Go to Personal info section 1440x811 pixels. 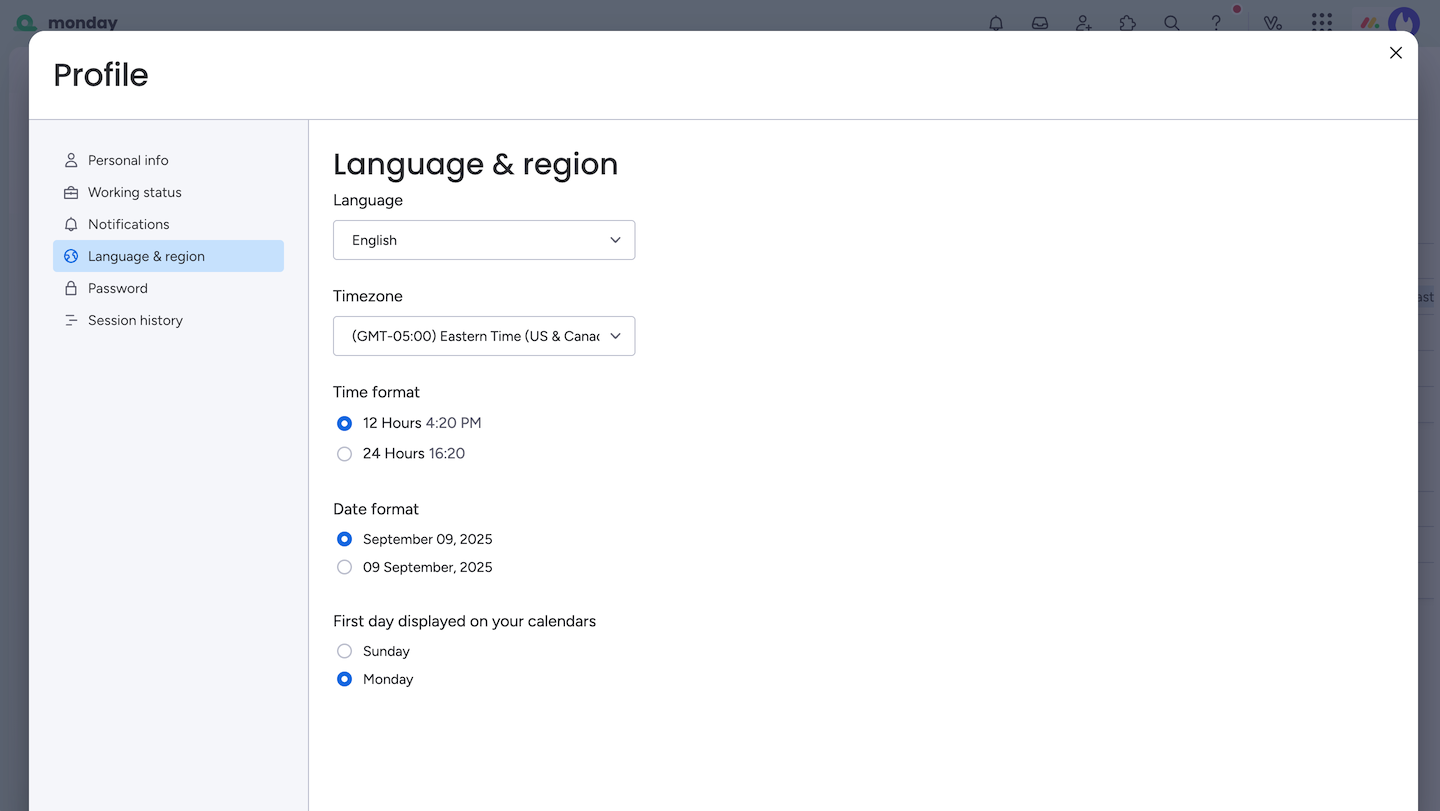pos(168,160)
